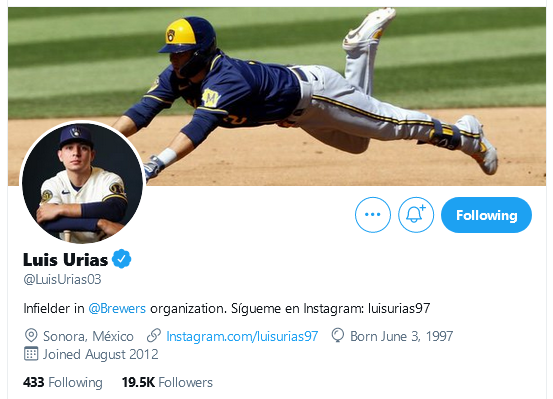Click the @LuisUrias03 handle
The width and height of the screenshot is (553, 399).
click(x=62, y=279)
